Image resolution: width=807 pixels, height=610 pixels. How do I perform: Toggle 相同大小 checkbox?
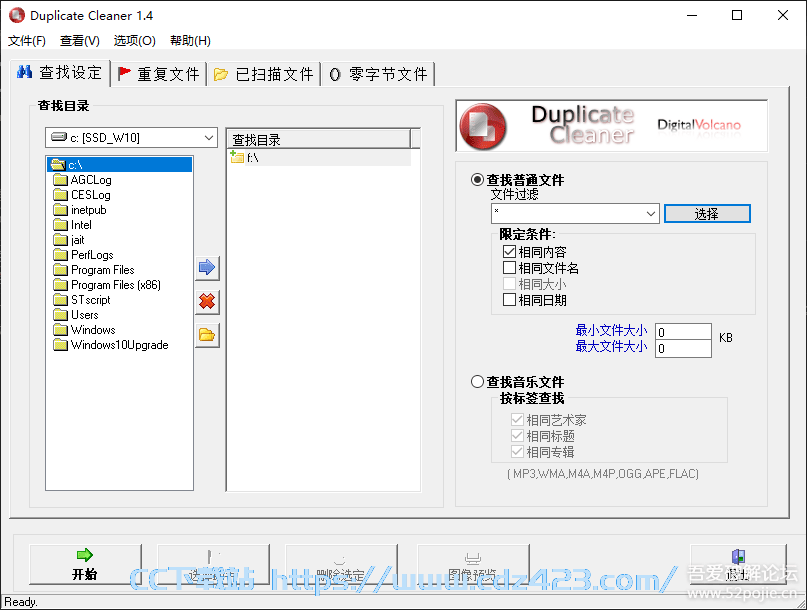coord(509,284)
